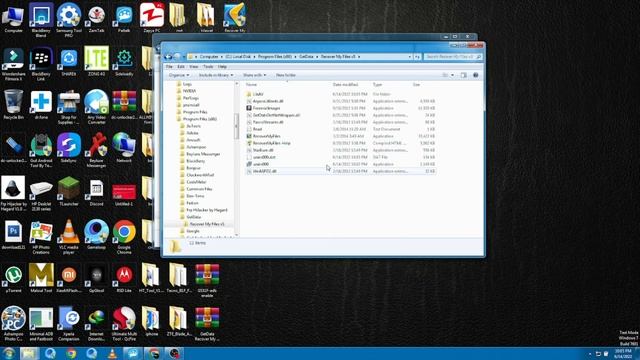Select the GetData Recover My archive on desktop
The image size is (640, 360).
pos(207,324)
